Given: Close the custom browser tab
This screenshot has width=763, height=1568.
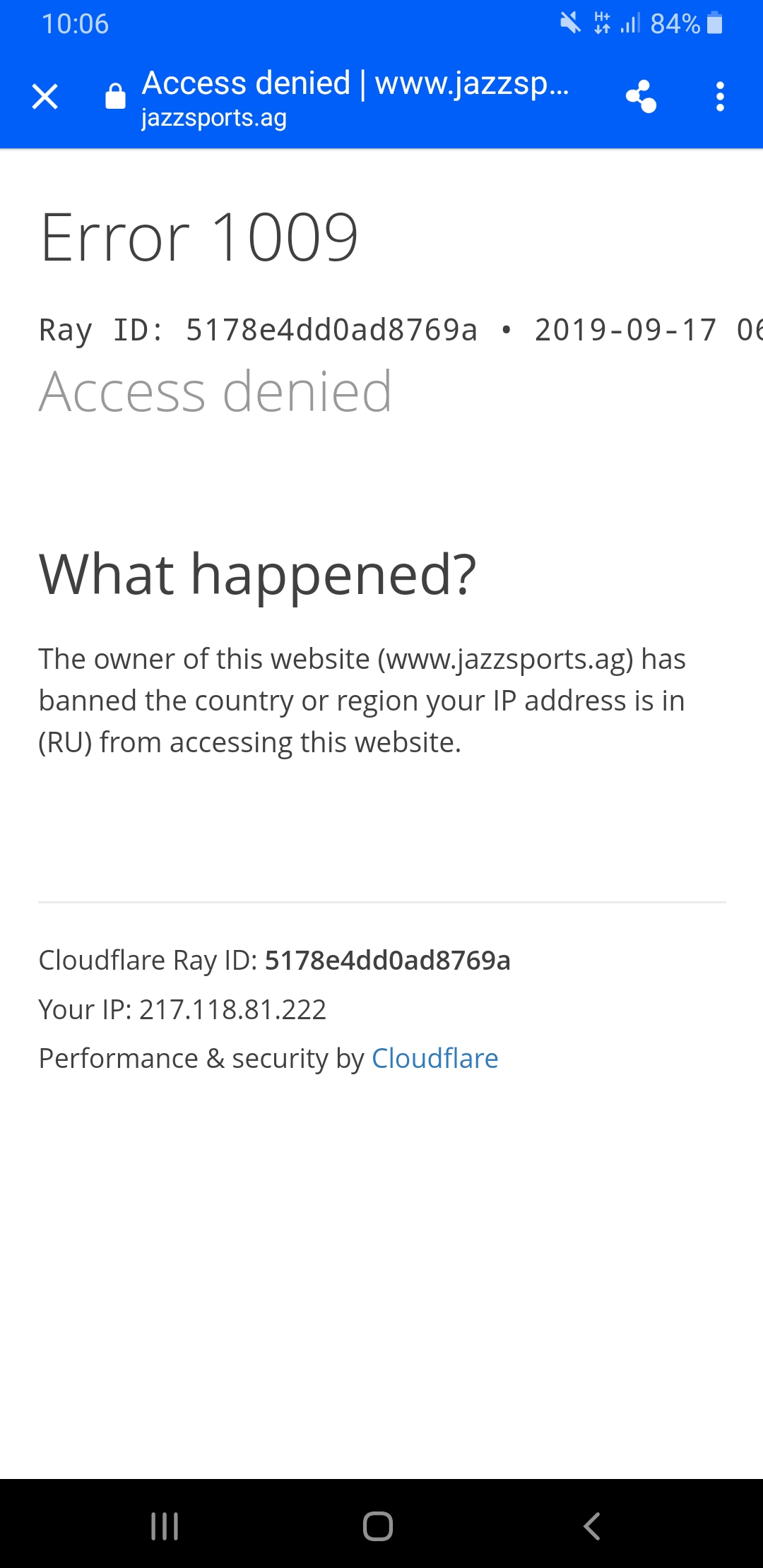Looking at the screenshot, I should [45, 97].
